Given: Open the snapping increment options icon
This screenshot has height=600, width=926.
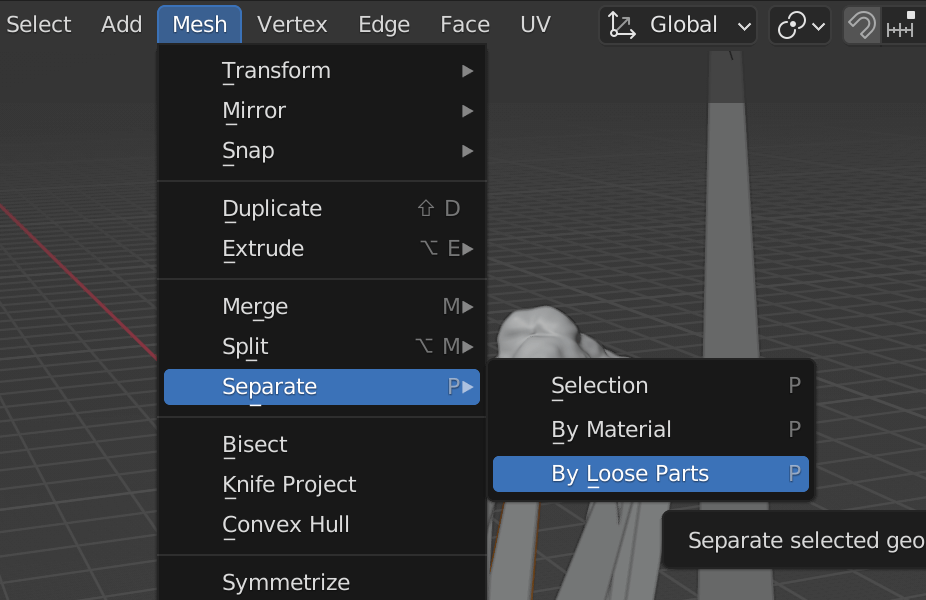Looking at the screenshot, I should click(x=903, y=25).
